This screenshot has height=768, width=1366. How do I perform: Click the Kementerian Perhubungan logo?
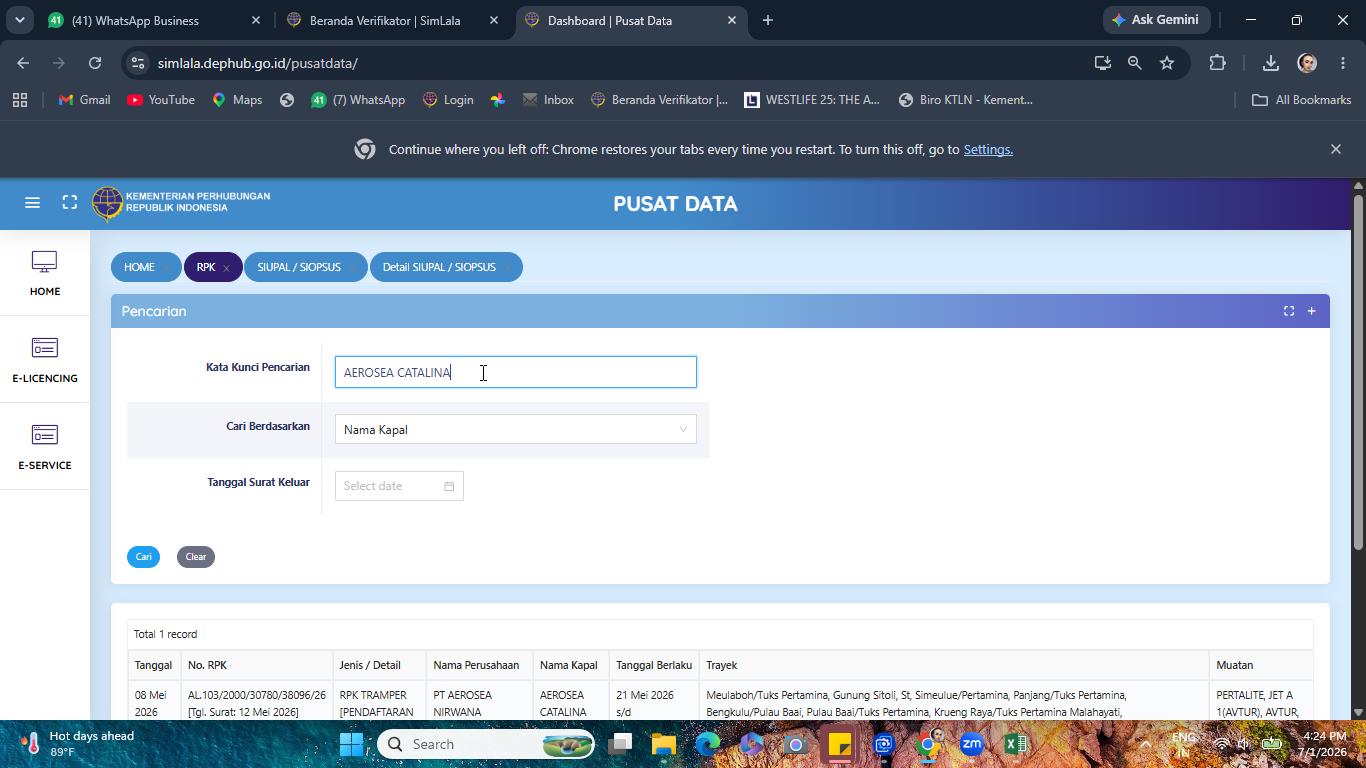[181, 203]
